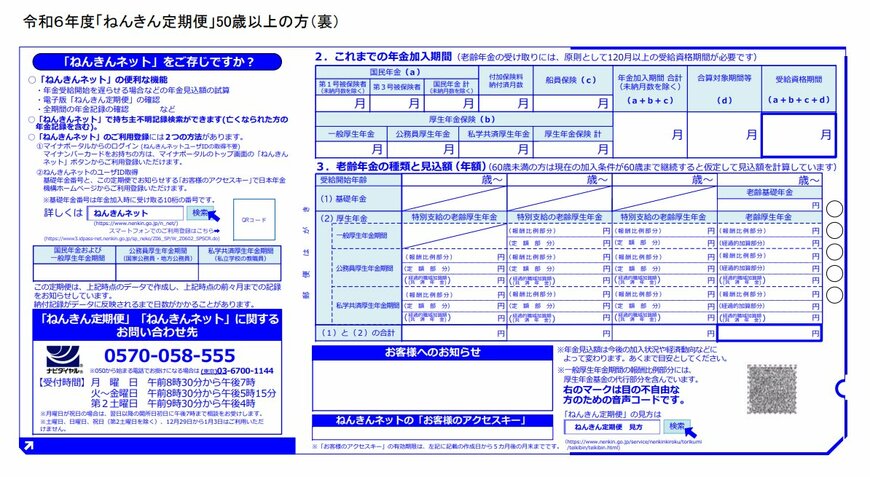Click 月曜日 午前8時30分から午後7時 hours line
The width and height of the screenshot is (870, 477).
(x=173, y=382)
